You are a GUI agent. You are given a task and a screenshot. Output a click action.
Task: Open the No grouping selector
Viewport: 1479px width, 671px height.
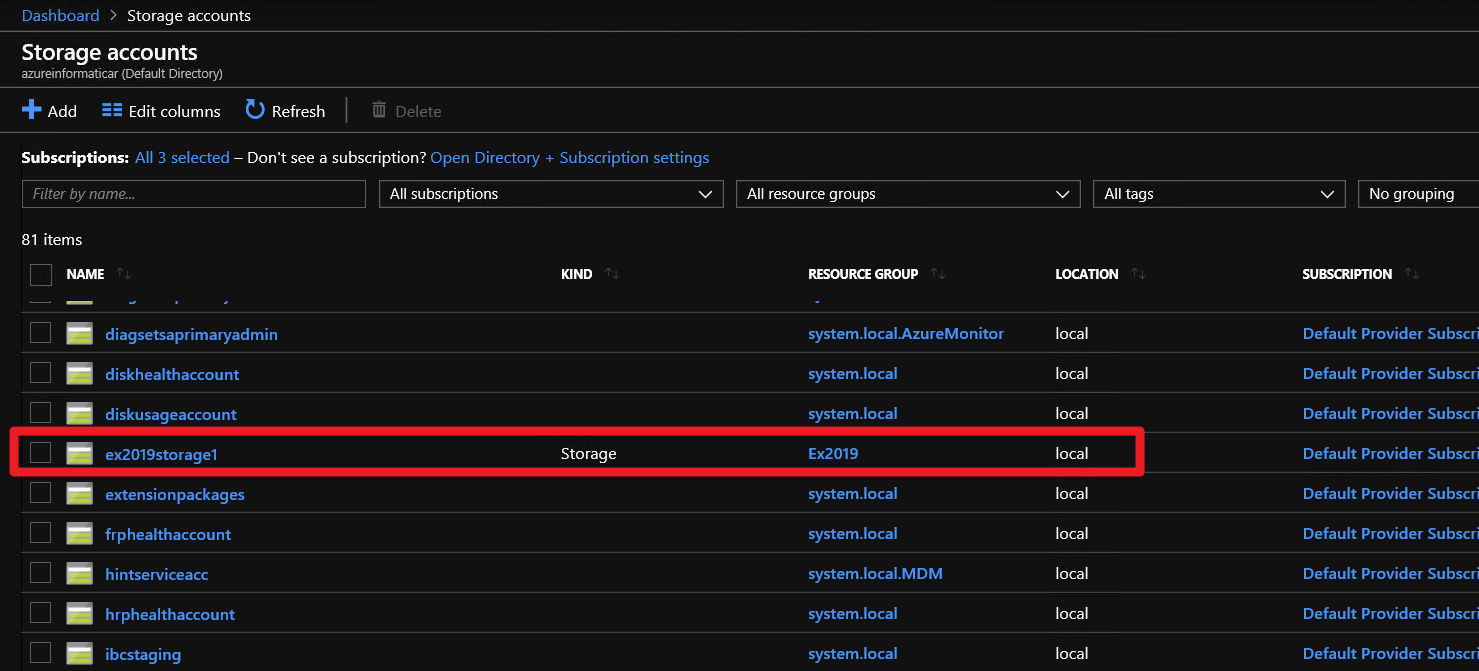click(x=1417, y=194)
